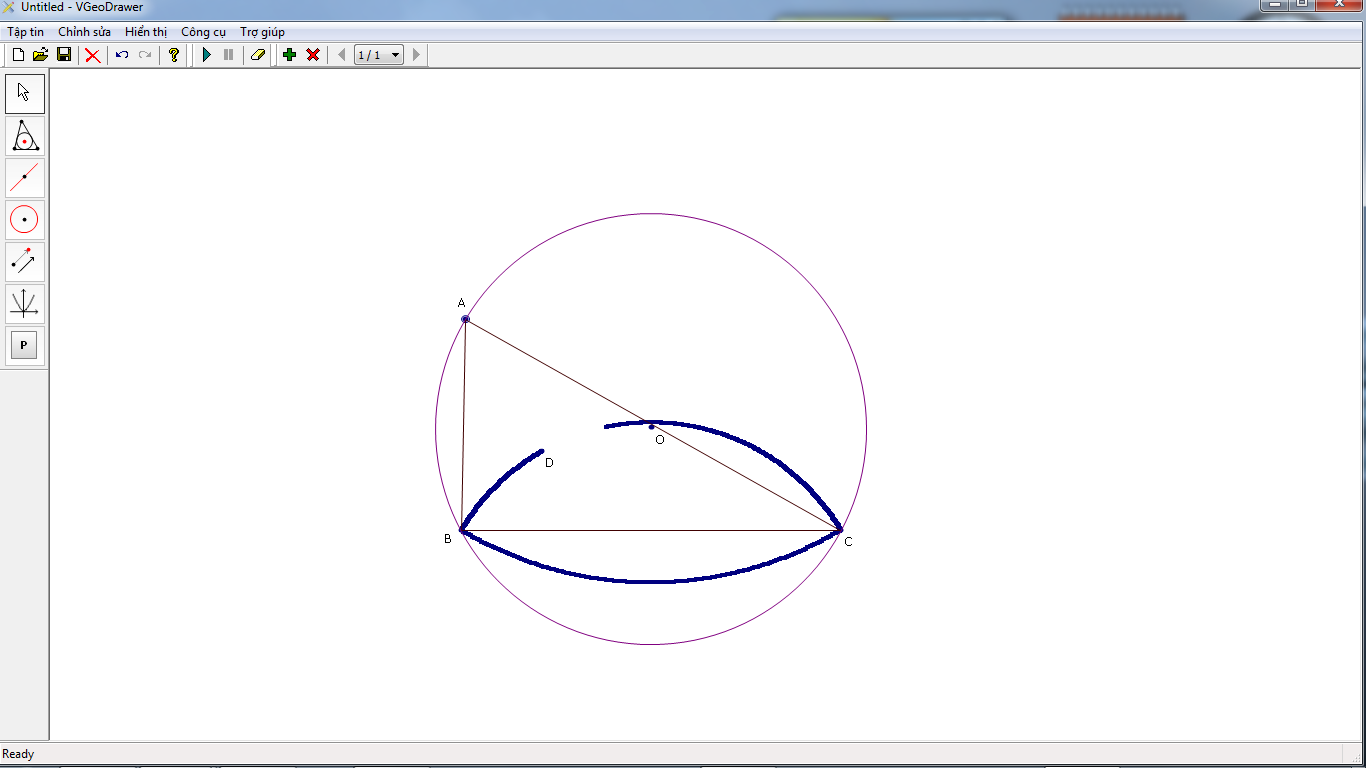
Task: Select the red circle tool
Action: point(25,220)
